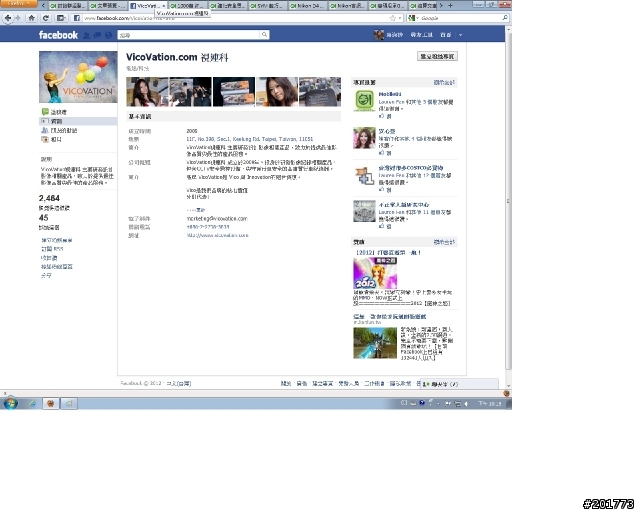Viewport: 640px width, 512px height.
Task: Open the second sponsored ad game image
Action: point(375,343)
